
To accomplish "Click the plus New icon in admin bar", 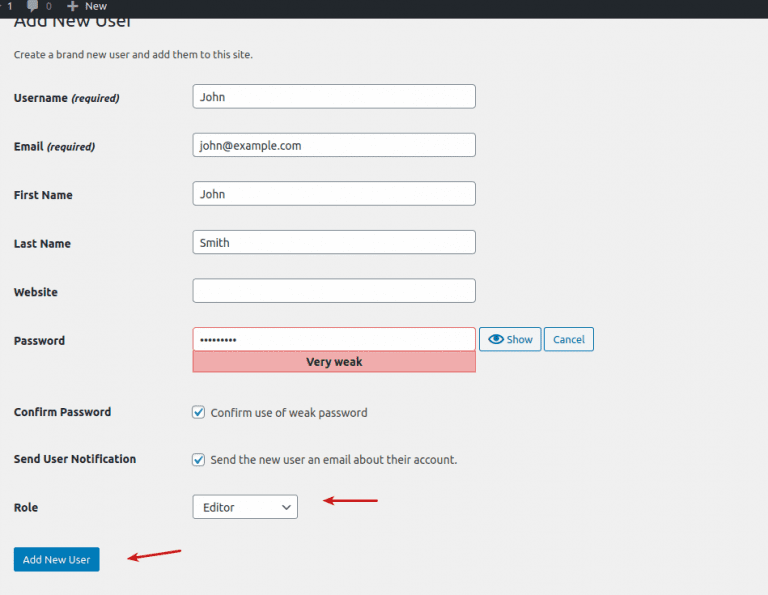I will (x=72, y=6).
